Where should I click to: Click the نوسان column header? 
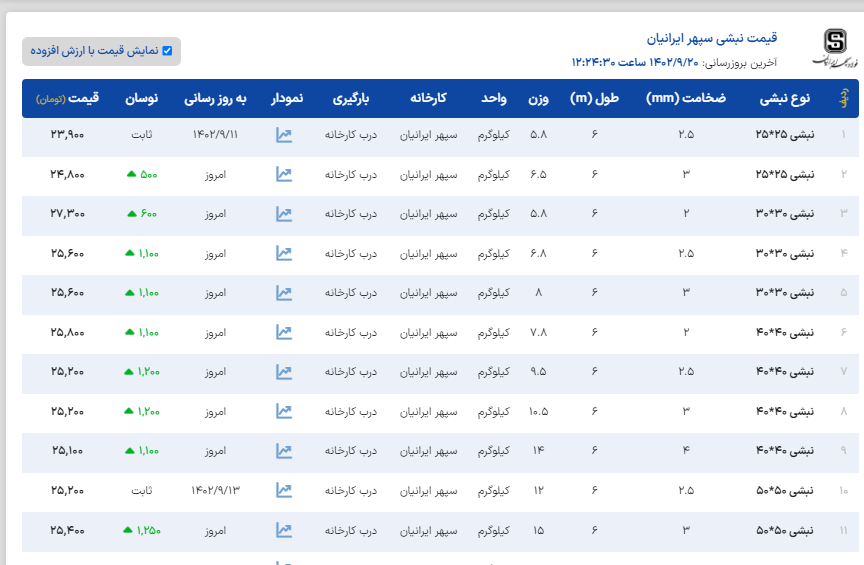point(141,99)
